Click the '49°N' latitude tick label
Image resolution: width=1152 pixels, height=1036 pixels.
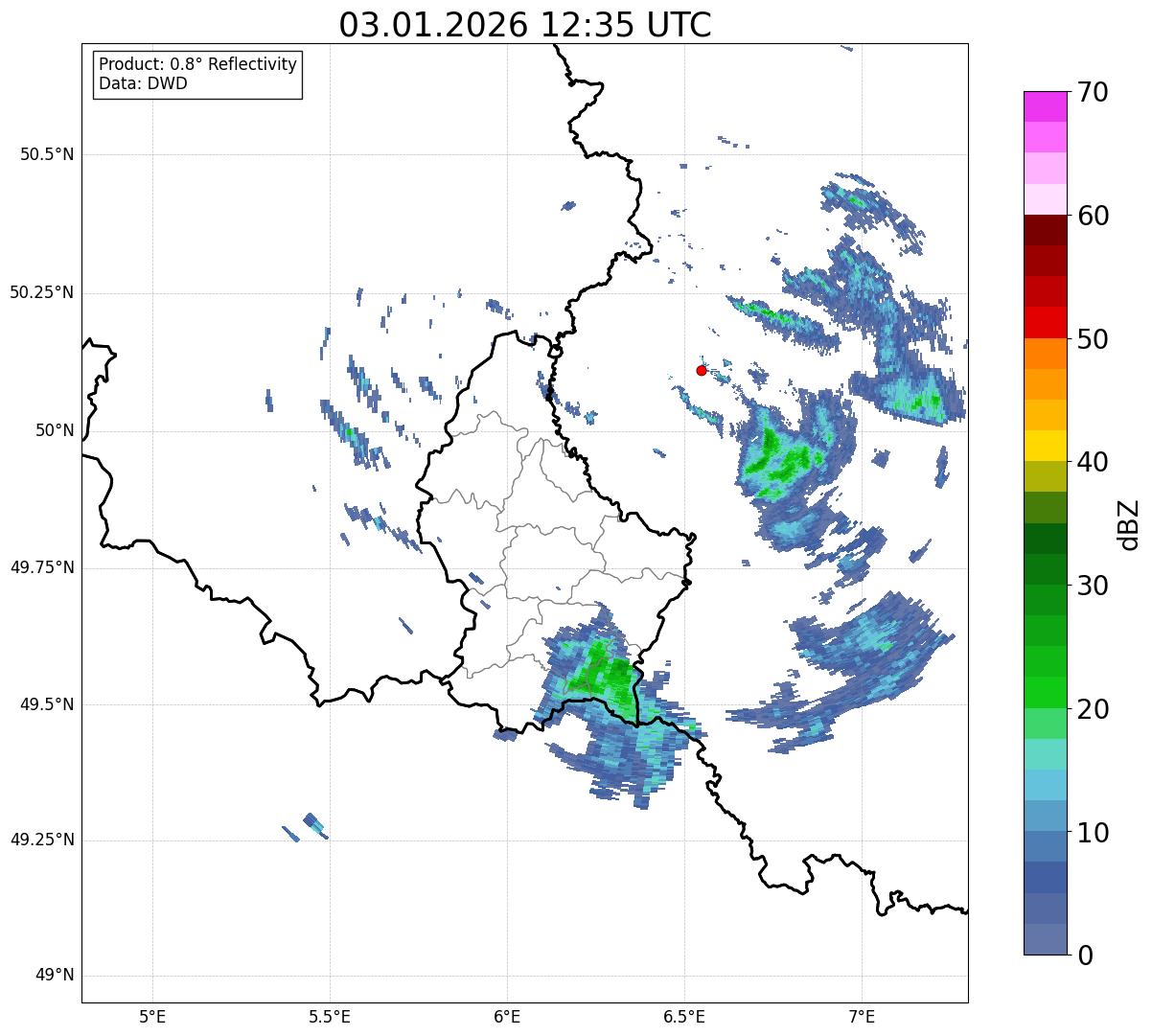click(55, 976)
